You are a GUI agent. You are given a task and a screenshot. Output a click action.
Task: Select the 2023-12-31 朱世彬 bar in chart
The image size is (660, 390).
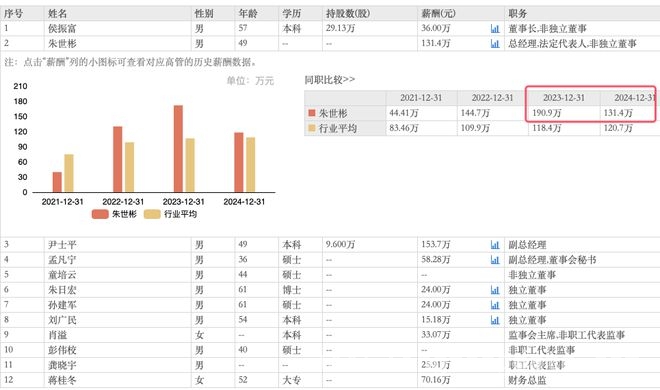178,149
